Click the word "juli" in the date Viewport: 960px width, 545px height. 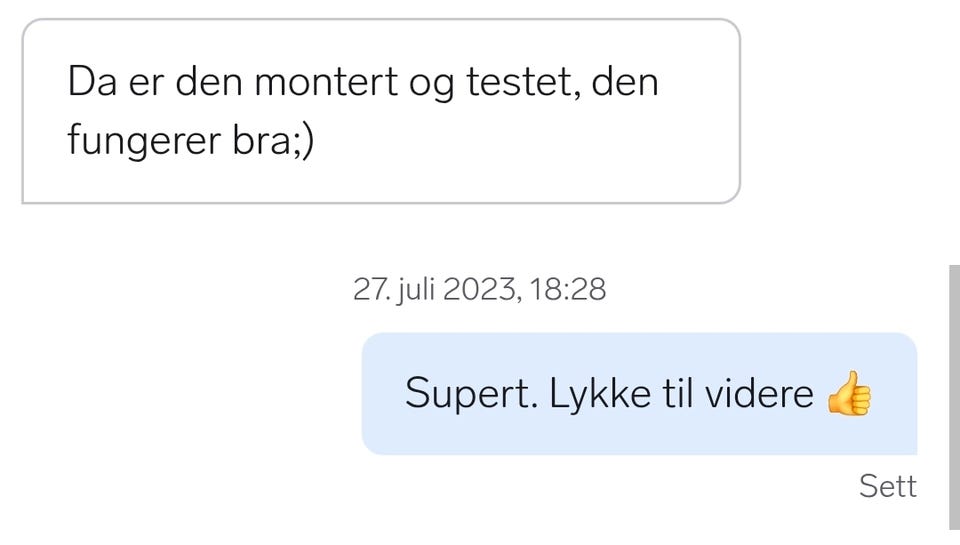tap(411, 290)
